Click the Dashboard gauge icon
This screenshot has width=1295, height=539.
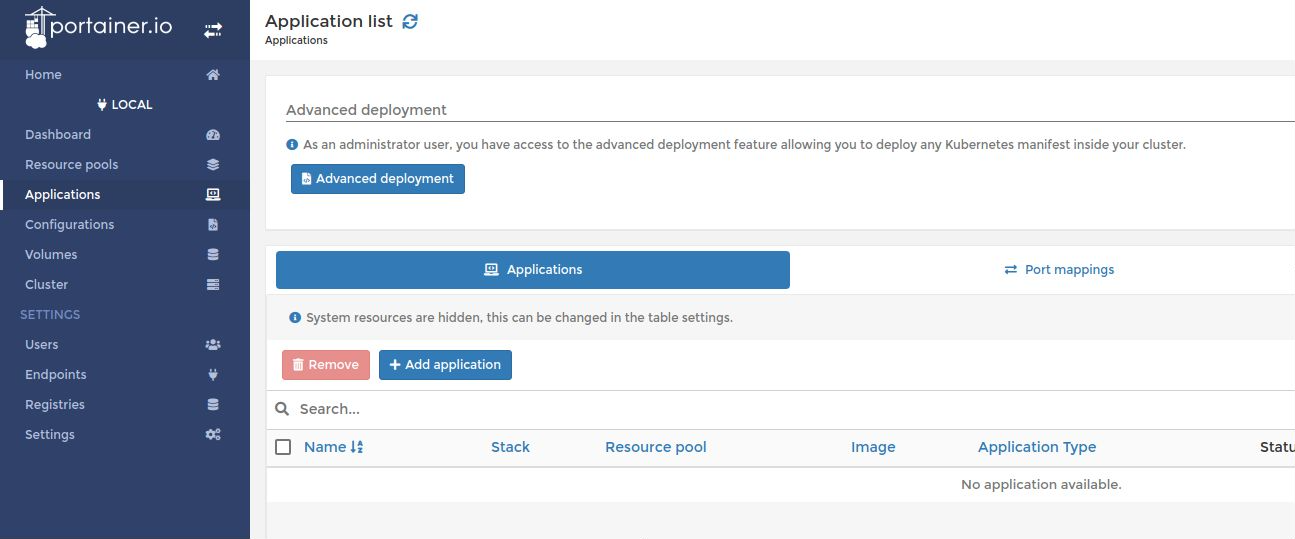213,135
